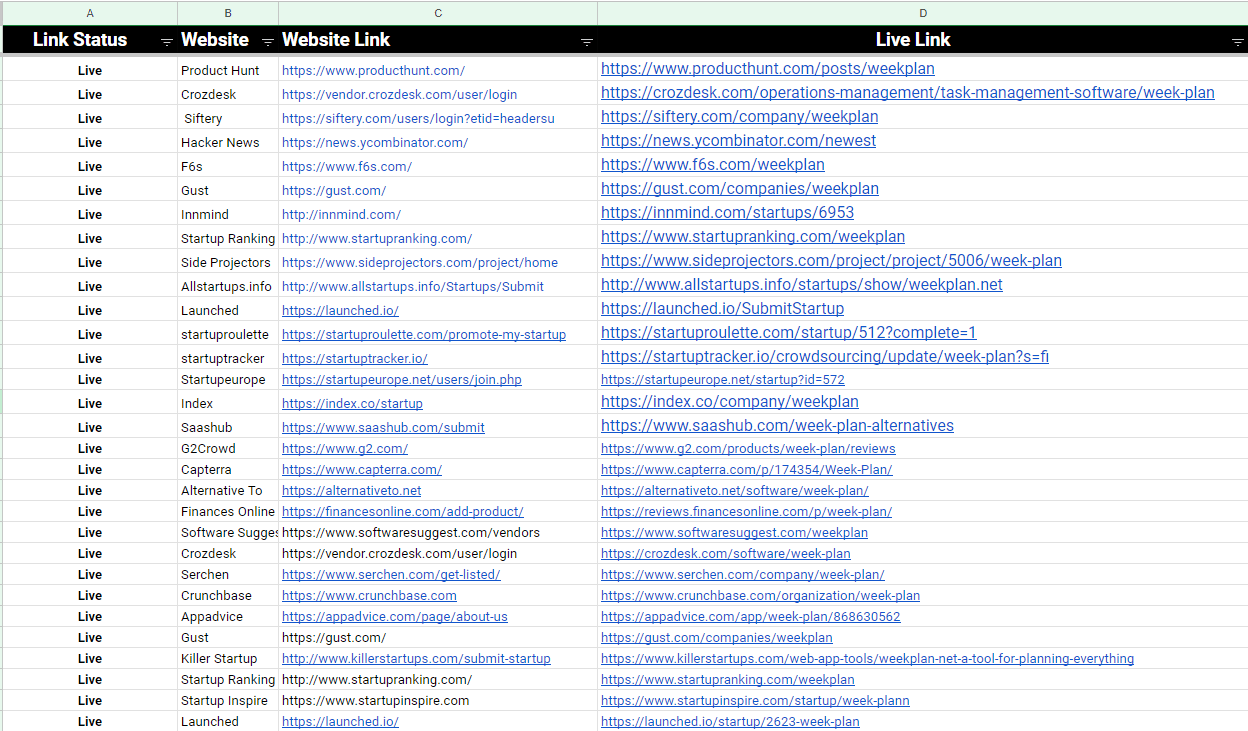The height and width of the screenshot is (731, 1248).
Task: Open the Website Link column filter
Action: click(587, 41)
